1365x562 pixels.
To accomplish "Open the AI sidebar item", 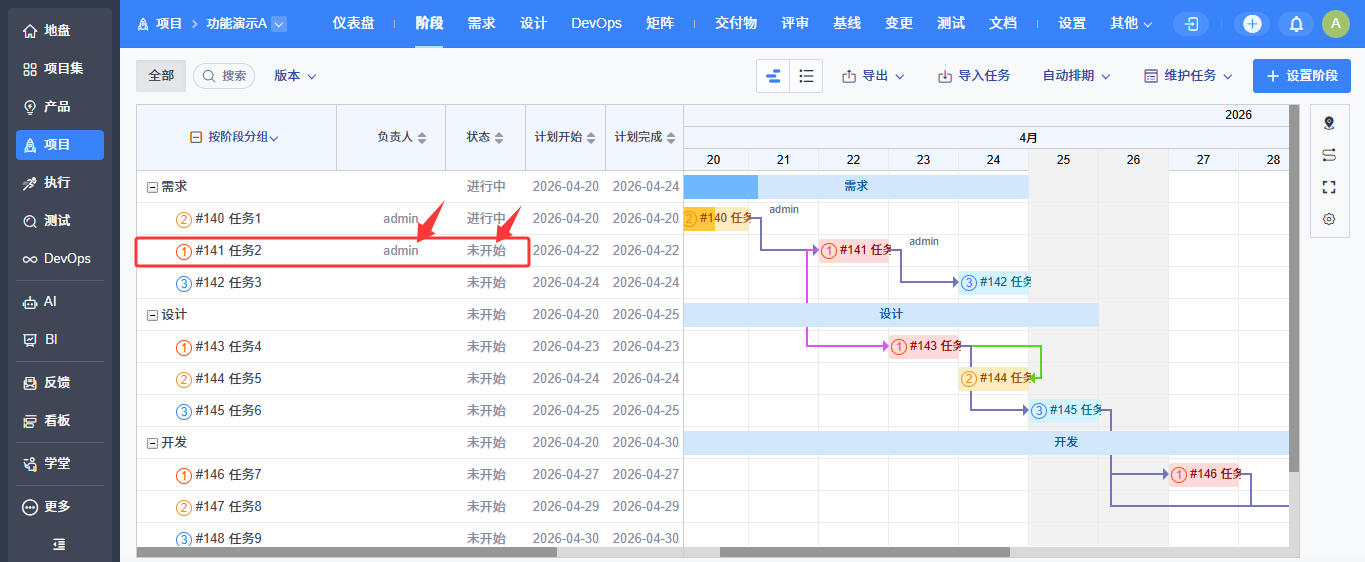I will (60, 301).
